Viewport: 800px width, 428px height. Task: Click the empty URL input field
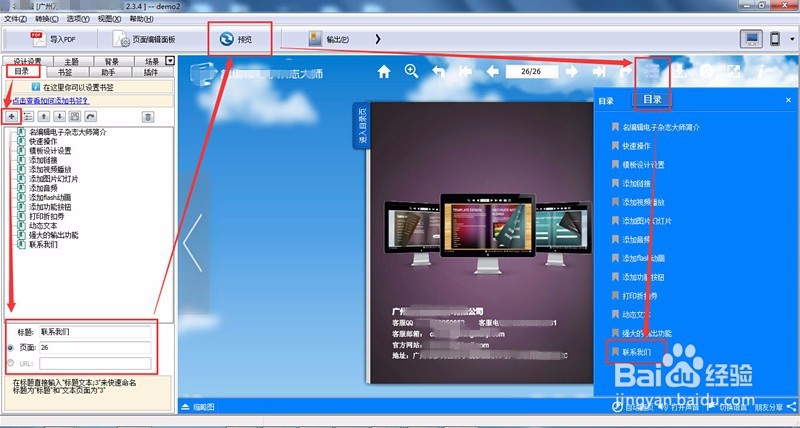(x=95, y=363)
